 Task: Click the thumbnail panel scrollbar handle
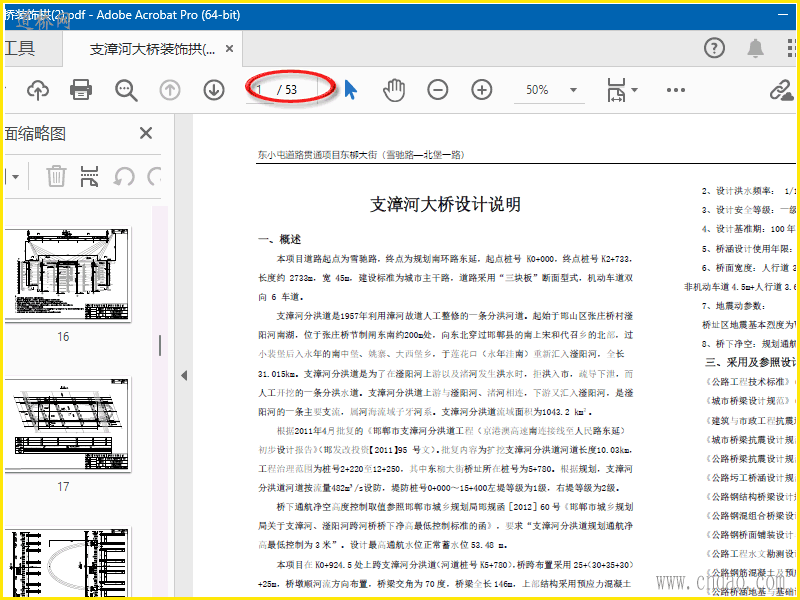(160, 345)
